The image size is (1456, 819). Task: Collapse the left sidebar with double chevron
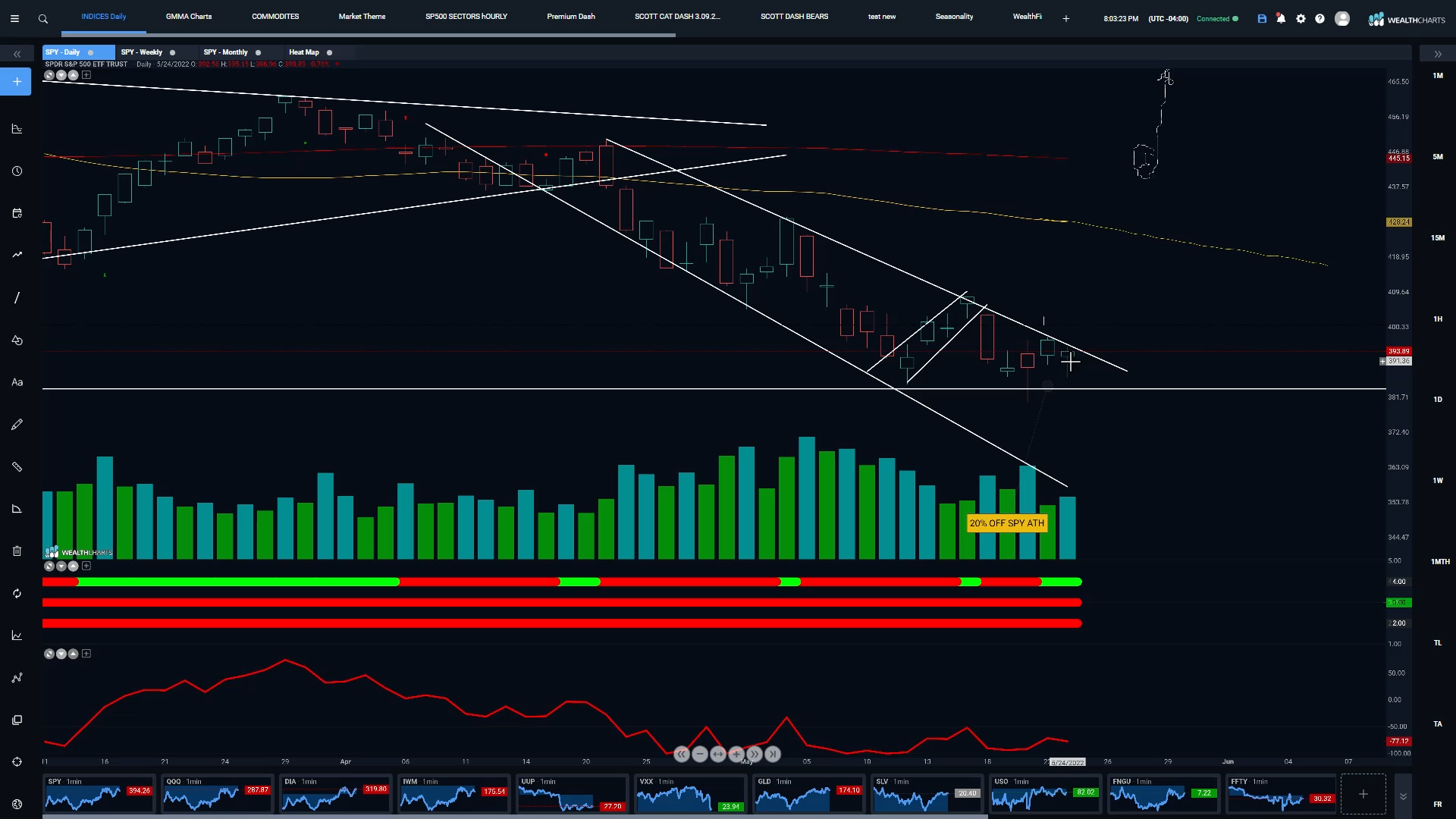coord(17,54)
